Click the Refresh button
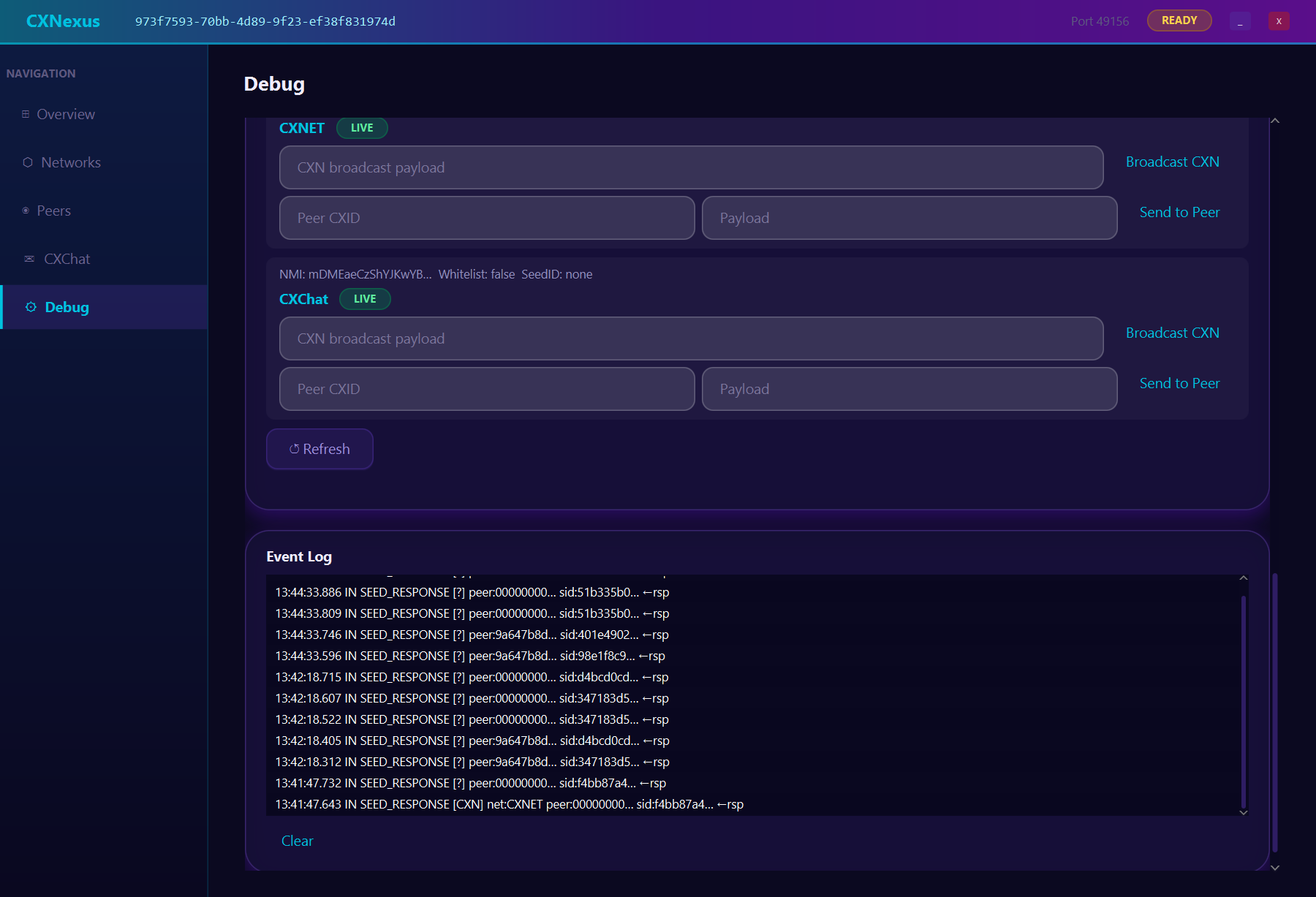The width and height of the screenshot is (1316, 897). click(319, 449)
